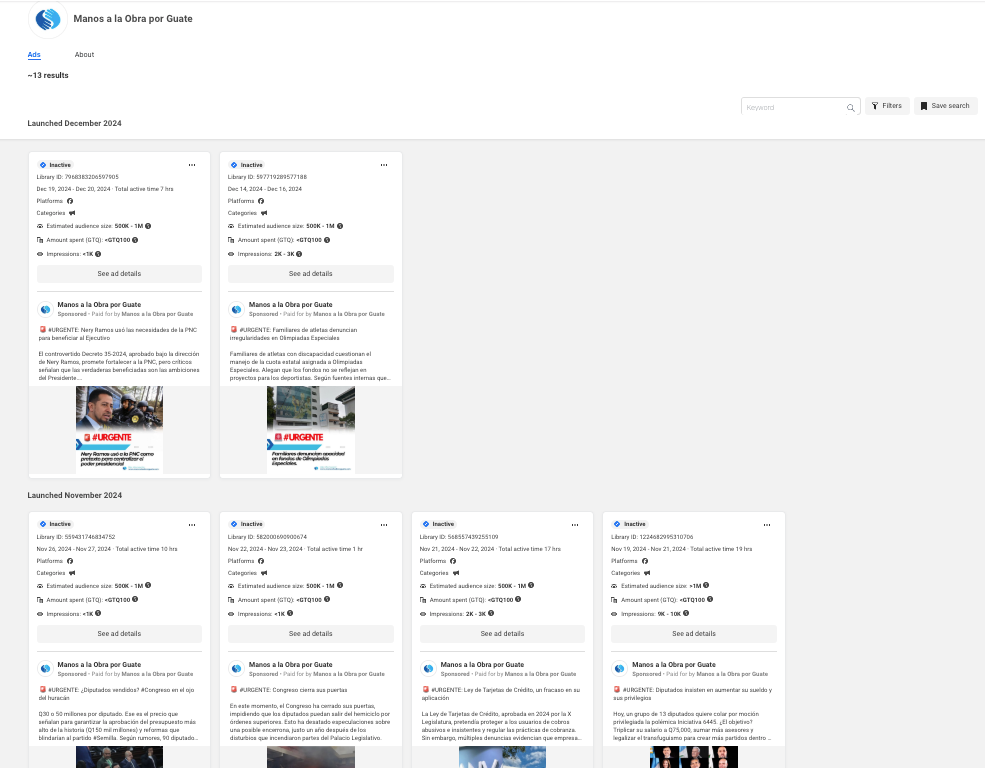Select Library ID: 582000690900674 text
This screenshot has width=985, height=768.
[267, 537]
